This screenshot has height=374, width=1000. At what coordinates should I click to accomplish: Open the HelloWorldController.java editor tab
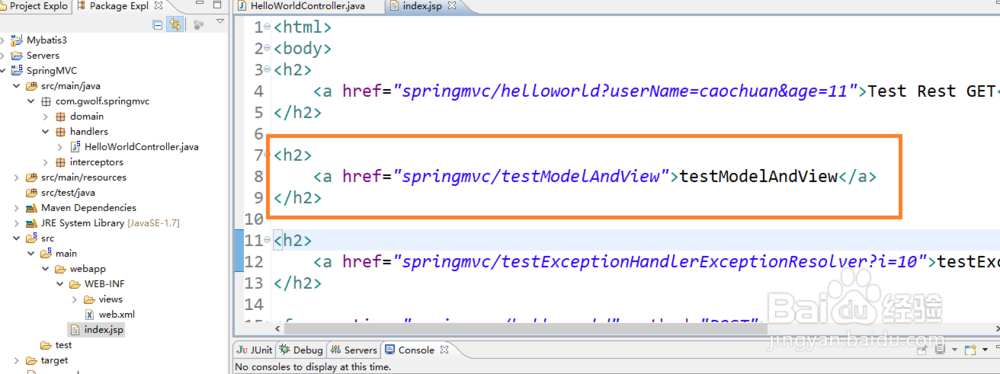309,6
